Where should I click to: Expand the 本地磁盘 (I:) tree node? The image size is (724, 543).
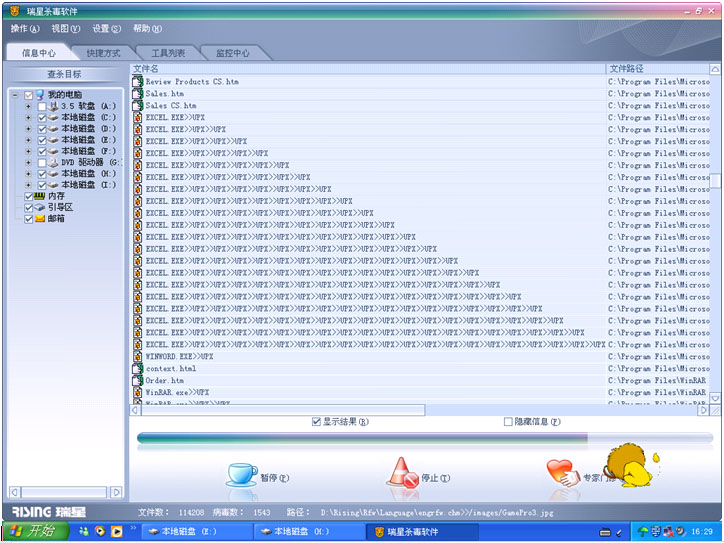tap(29, 185)
